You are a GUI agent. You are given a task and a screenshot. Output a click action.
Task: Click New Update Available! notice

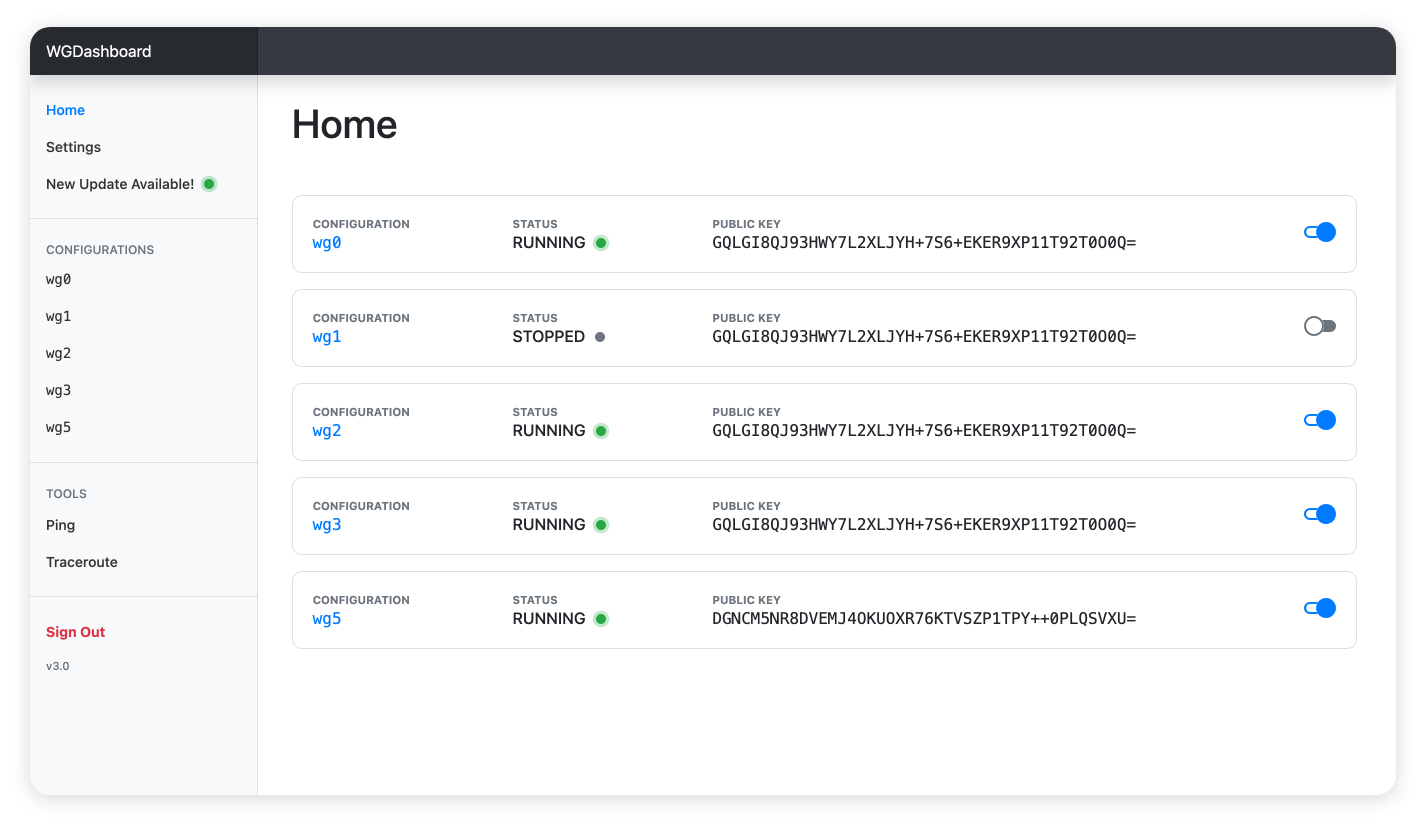(120, 184)
